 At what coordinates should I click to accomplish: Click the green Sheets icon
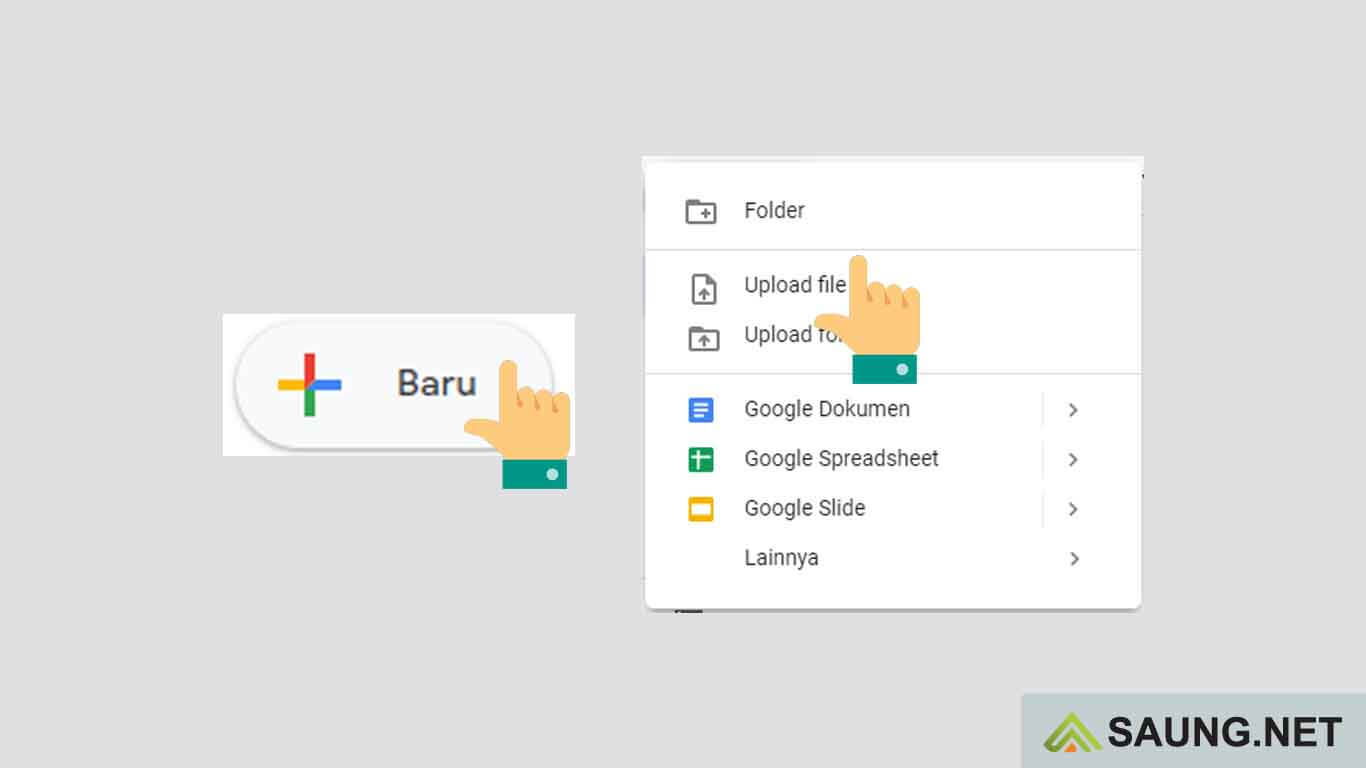click(701, 460)
